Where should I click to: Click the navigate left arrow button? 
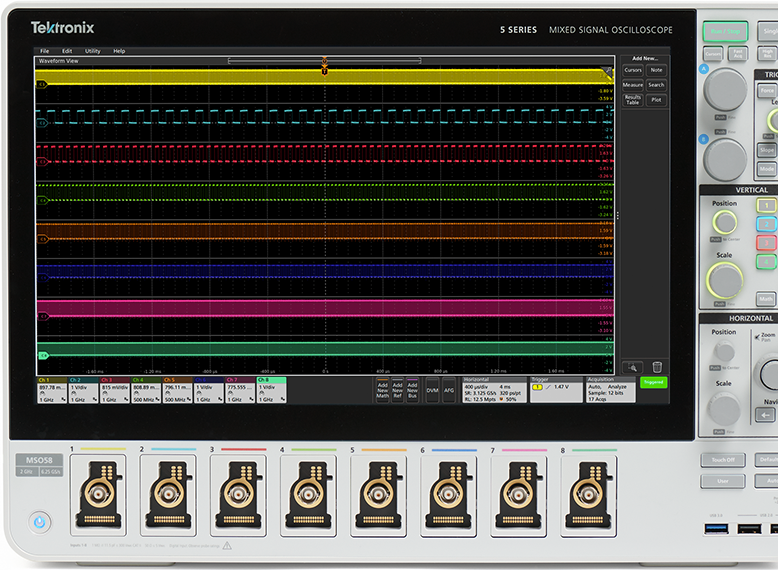766,415
